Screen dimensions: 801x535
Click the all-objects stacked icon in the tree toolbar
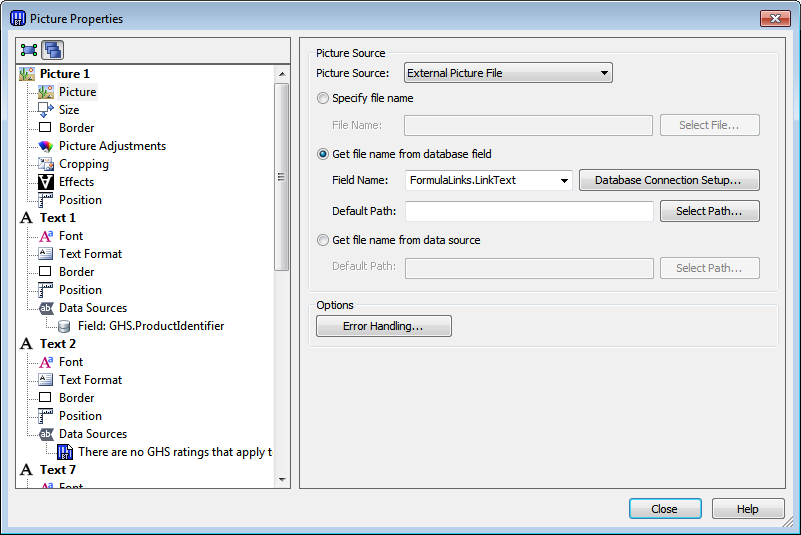tap(53, 50)
